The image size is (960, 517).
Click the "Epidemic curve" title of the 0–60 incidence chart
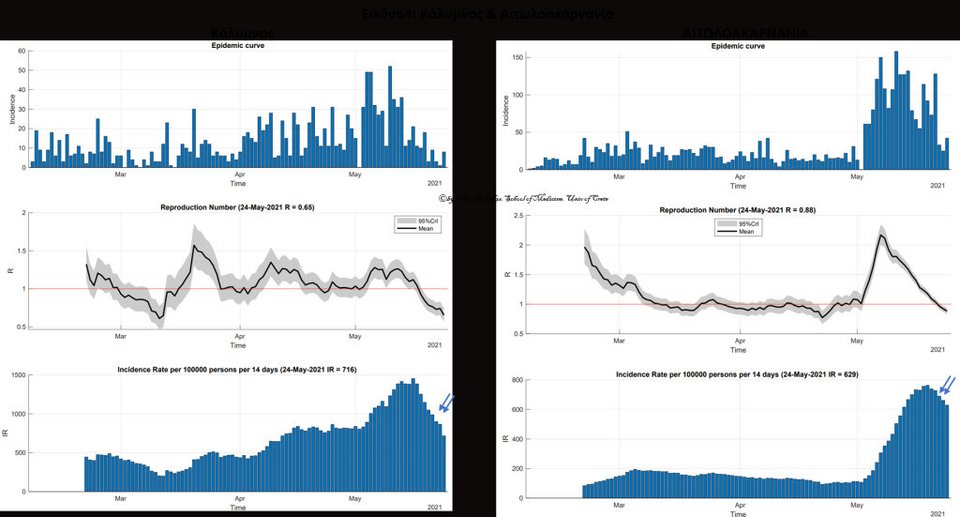[238, 46]
